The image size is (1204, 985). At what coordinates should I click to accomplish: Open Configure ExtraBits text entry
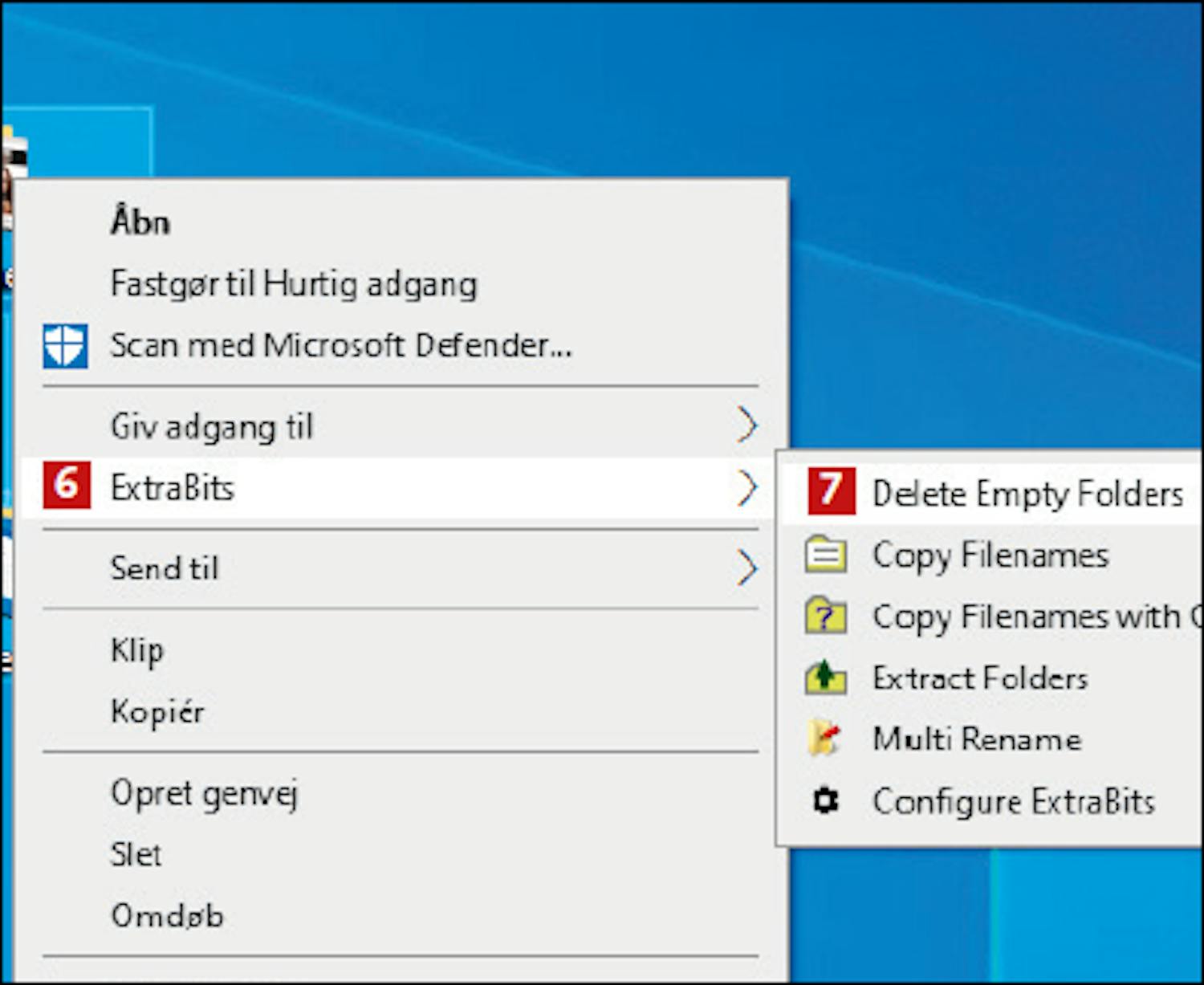[1014, 801]
